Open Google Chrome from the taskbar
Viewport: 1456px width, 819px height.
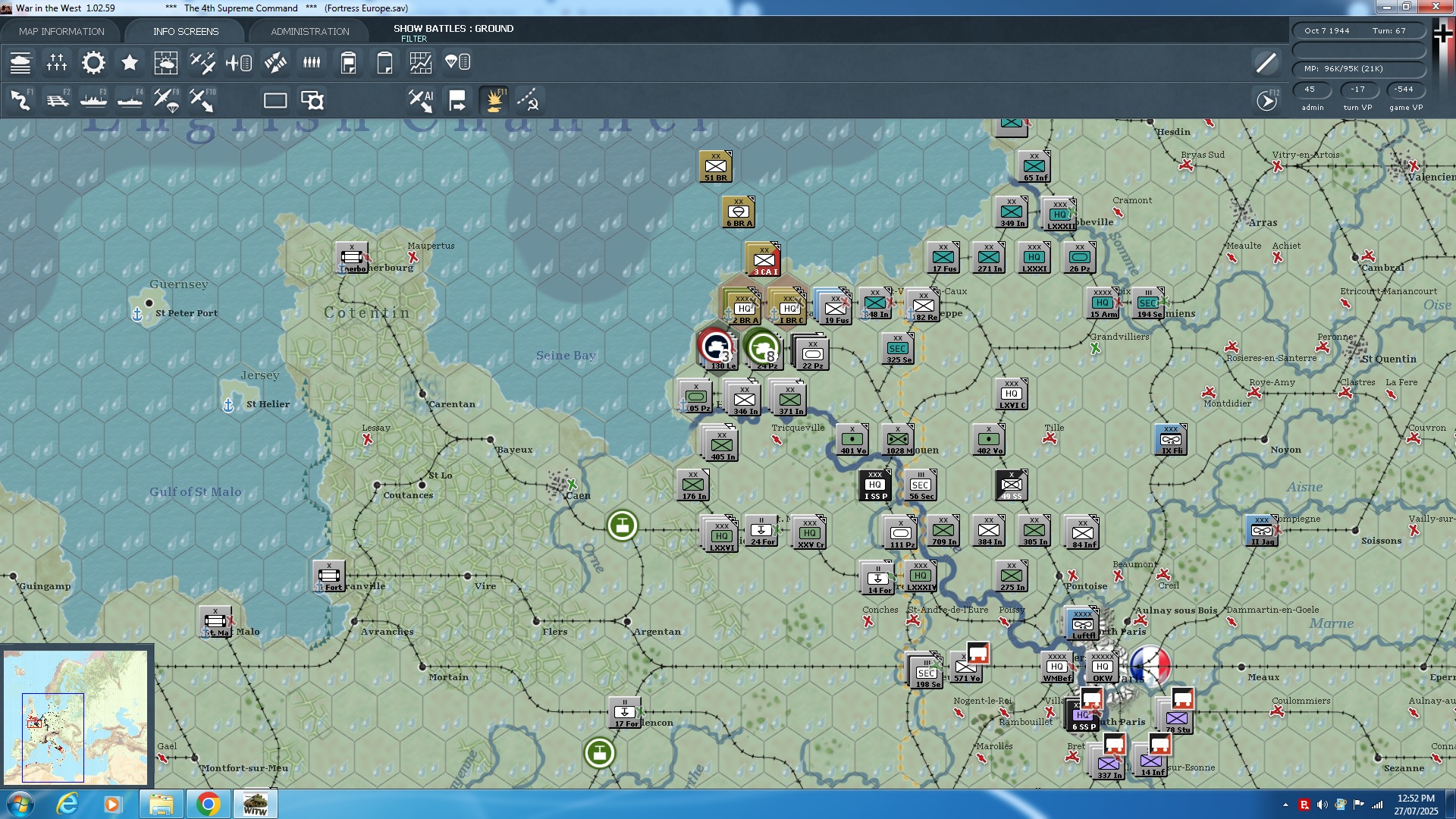[208, 804]
